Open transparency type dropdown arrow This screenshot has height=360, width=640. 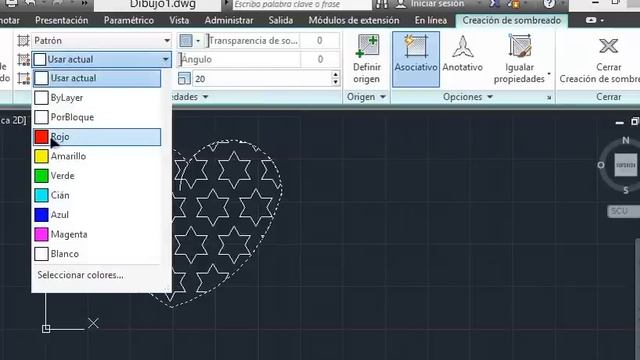click(198, 41)
